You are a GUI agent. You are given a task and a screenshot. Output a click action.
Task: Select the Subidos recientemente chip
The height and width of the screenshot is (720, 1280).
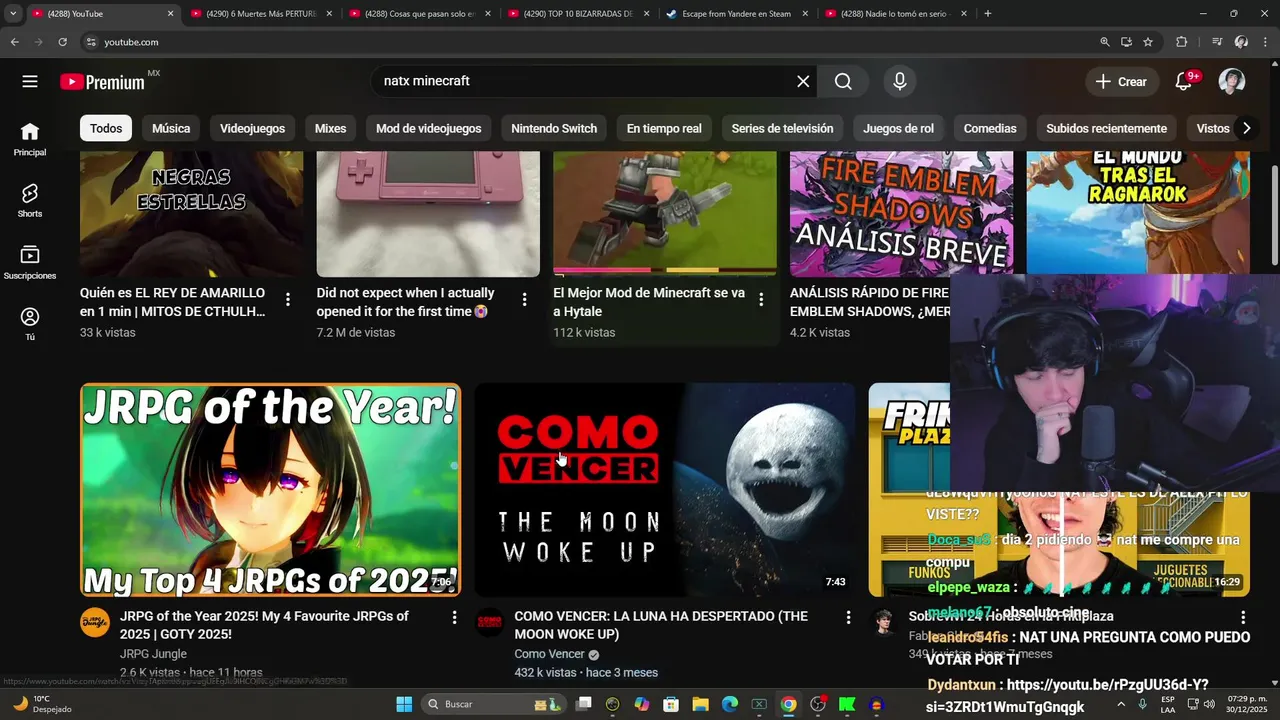(x=1106, y=128)
